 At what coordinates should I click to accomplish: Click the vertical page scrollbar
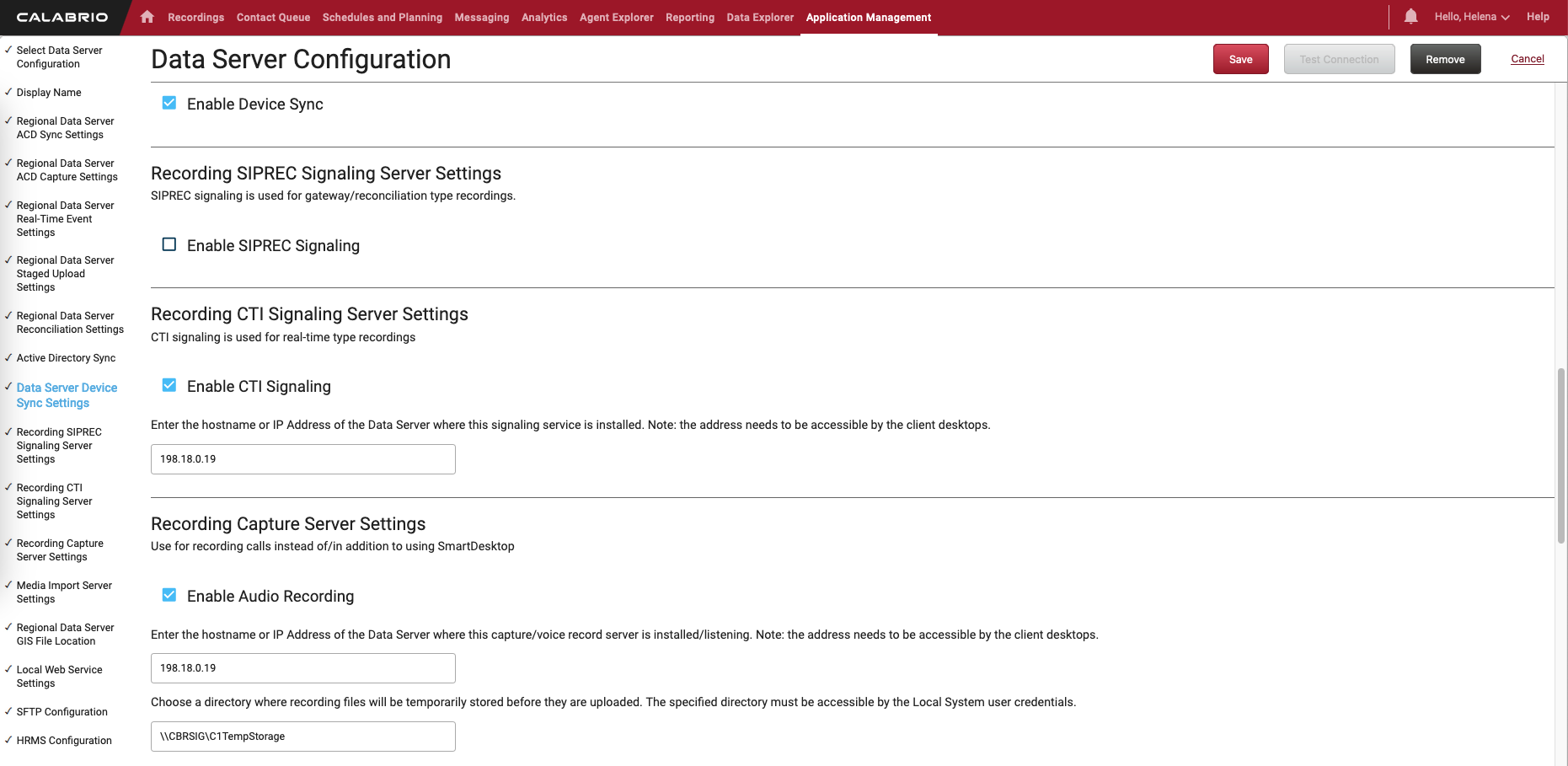coord(1560,455)
